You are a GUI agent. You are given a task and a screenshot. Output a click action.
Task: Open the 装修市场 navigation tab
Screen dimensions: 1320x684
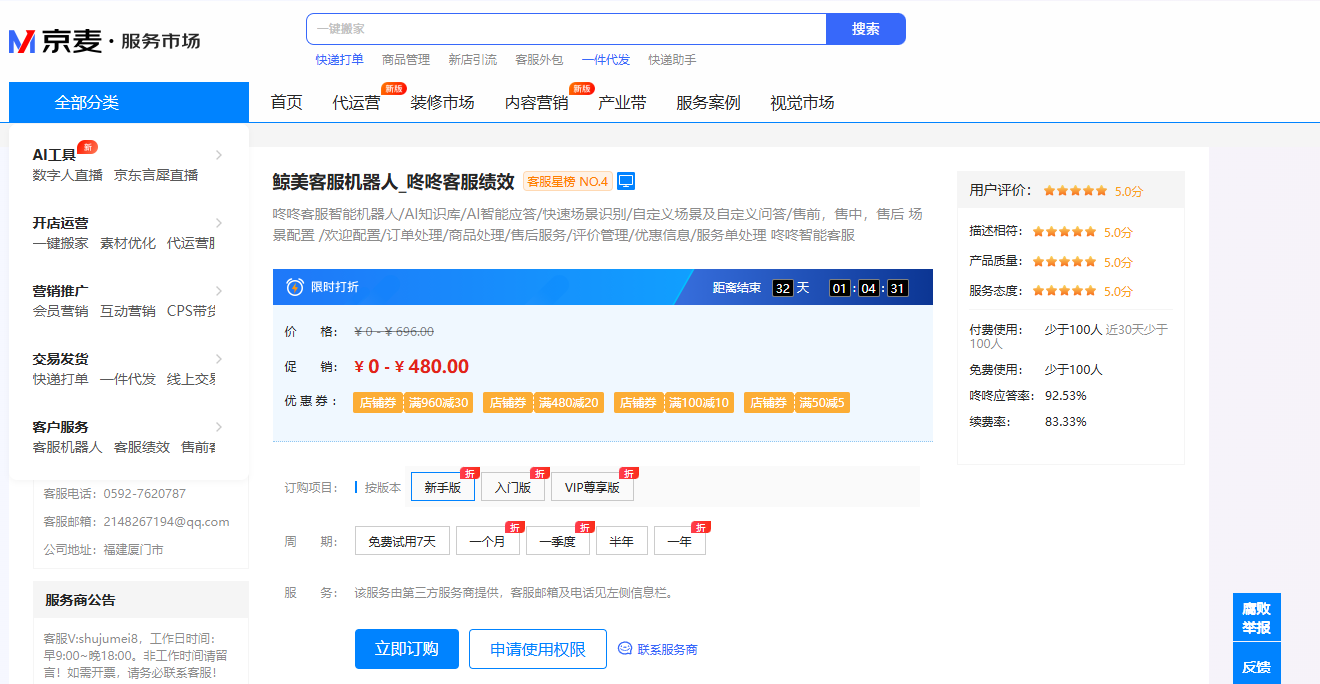click(x=442, y=103)
